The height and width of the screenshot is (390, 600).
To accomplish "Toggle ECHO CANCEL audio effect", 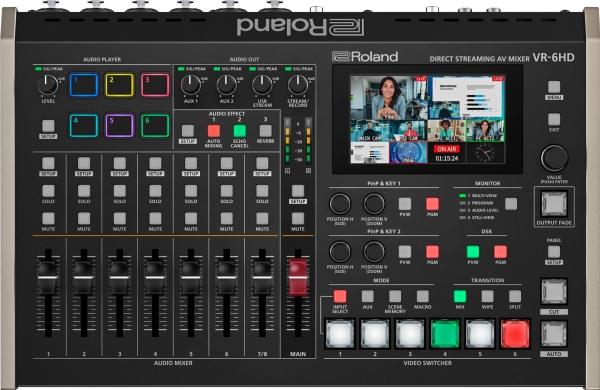I will 240,131.
